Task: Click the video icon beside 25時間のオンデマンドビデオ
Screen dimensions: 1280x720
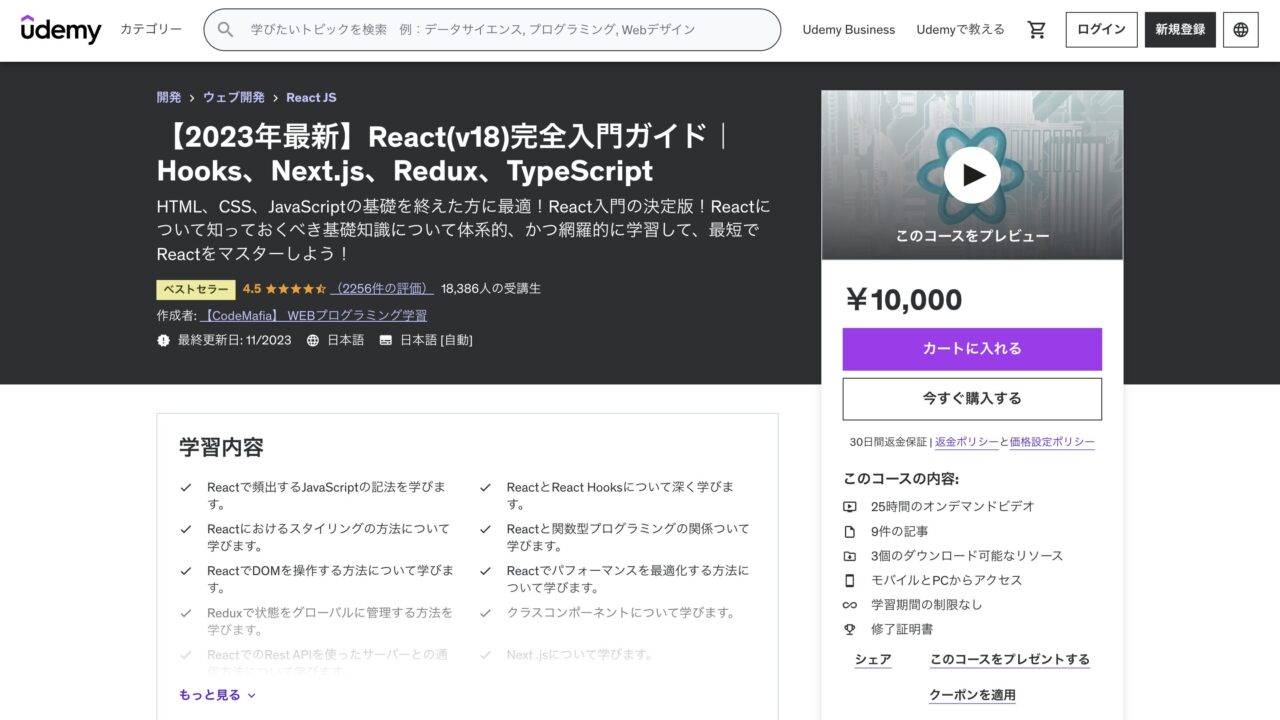Action: pyautogui.click(x=849, y=506)
